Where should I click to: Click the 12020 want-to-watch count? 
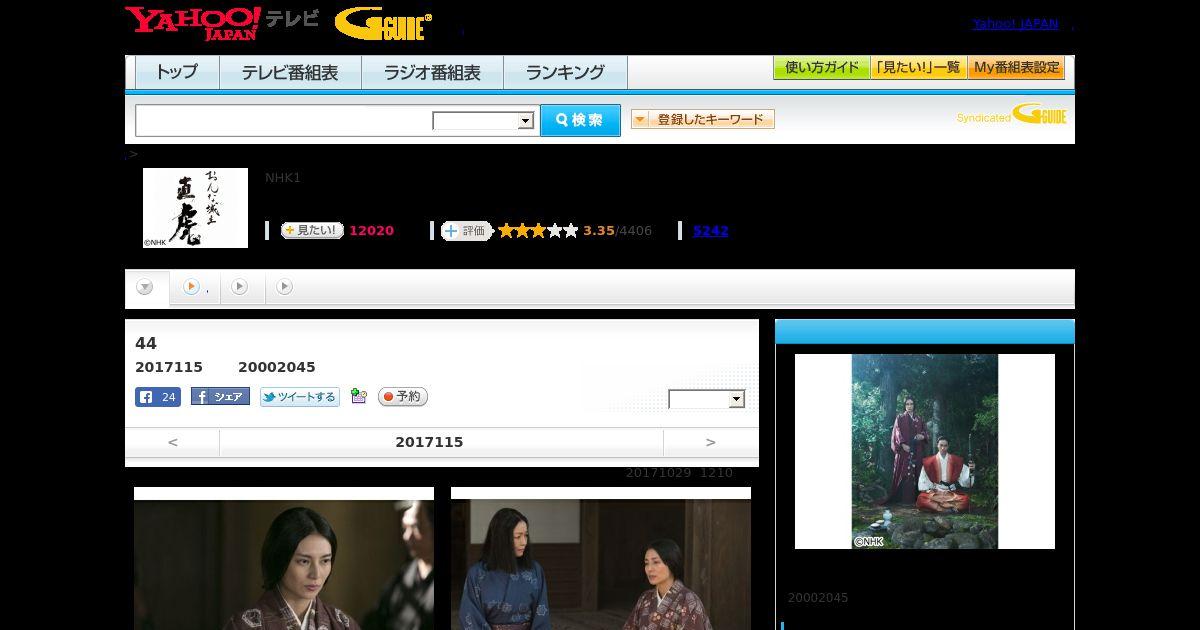coord(371,231)
